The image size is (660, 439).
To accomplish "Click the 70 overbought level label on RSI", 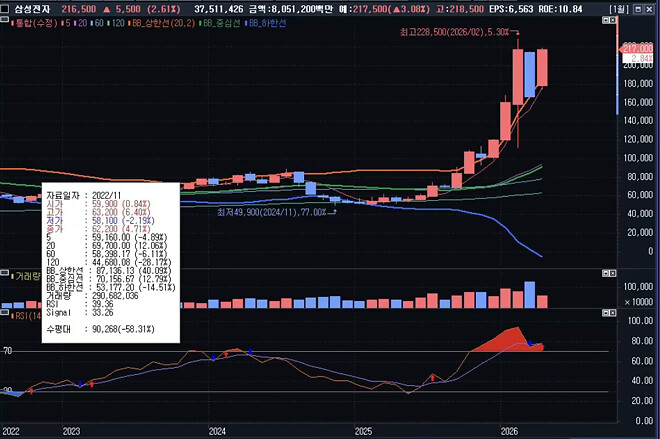I will coord(7,351).
